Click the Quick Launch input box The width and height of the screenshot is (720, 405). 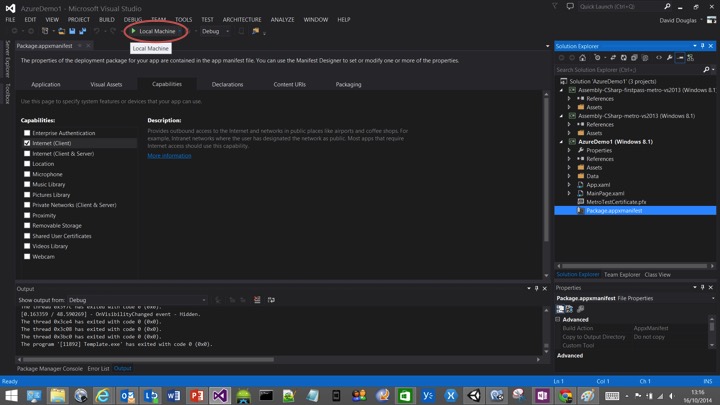[x=620, y=6]
